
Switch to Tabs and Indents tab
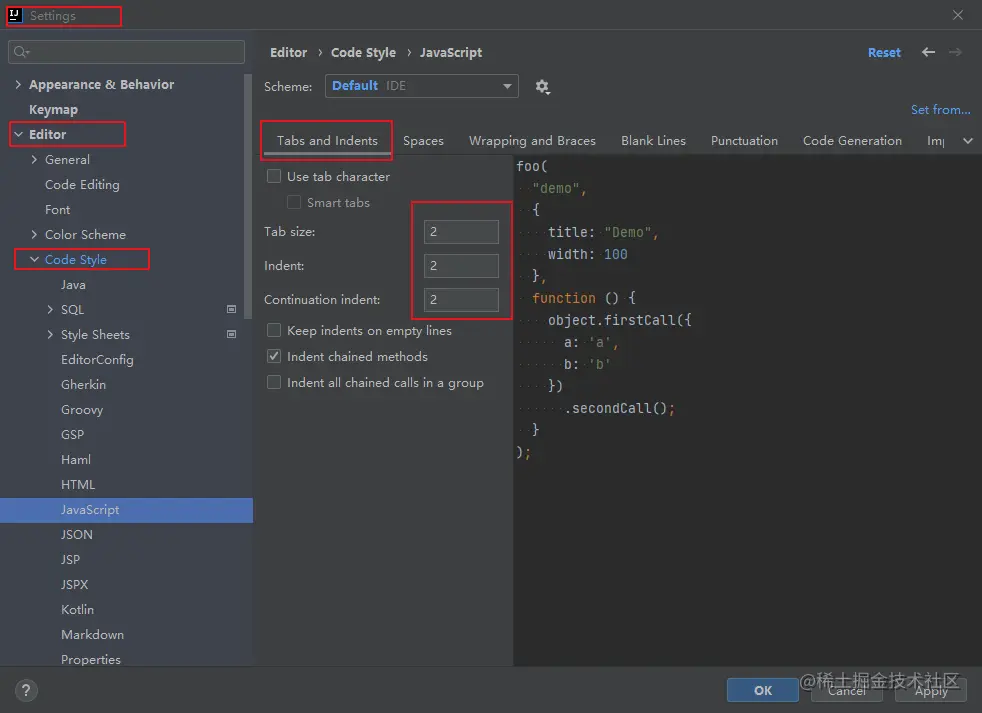tap(327, 141)
